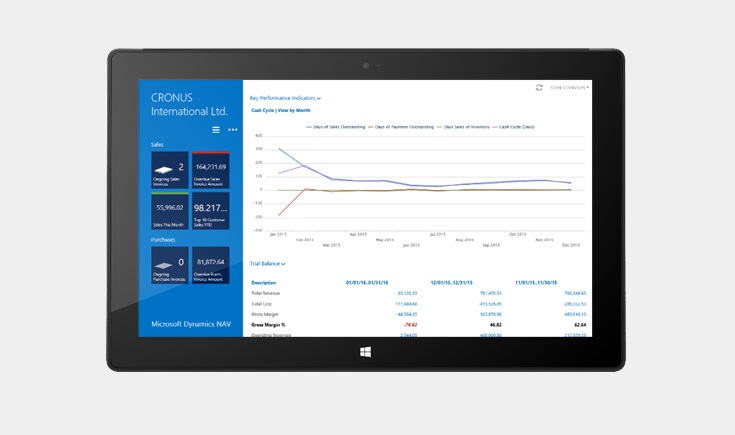Expand the Trial Balance dropdown
This screenshot has height=435, width=735.
click(267, 263)
